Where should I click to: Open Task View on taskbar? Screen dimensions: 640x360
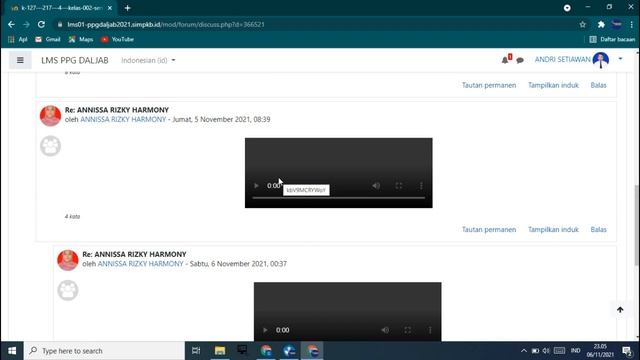pyautogui.click(x=196, y=351)
